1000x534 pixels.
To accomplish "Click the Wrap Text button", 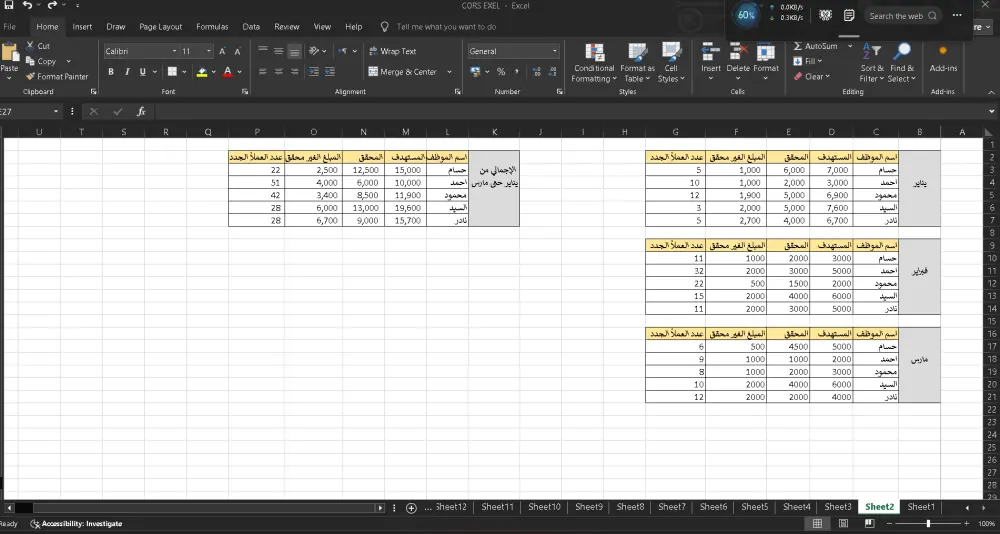I will tap(393, 51).
